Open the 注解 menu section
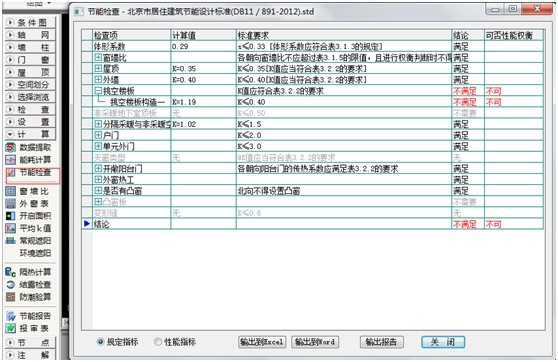Viewport: 558px width, 362px height. (30, 355)
